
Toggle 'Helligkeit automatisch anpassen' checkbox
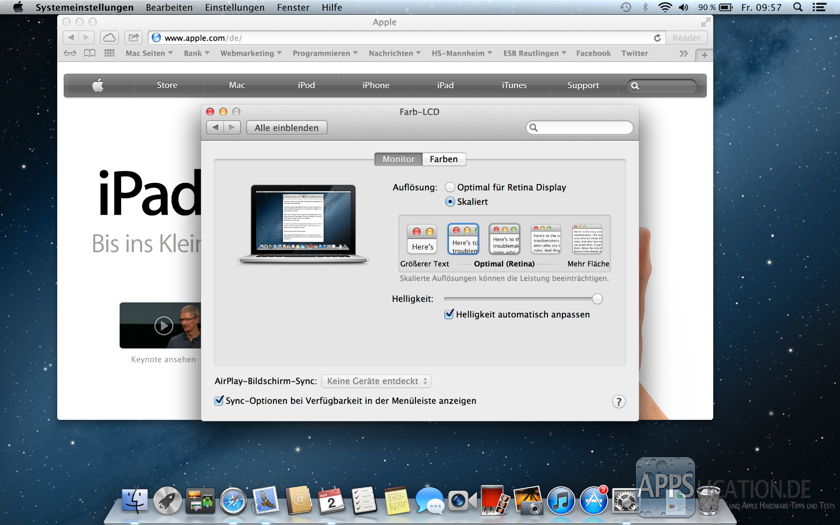click(x=449, y=314)
